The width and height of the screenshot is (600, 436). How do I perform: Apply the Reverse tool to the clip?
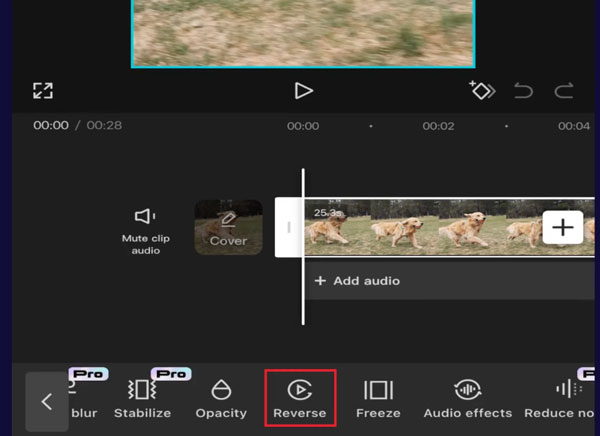[300, 398]
